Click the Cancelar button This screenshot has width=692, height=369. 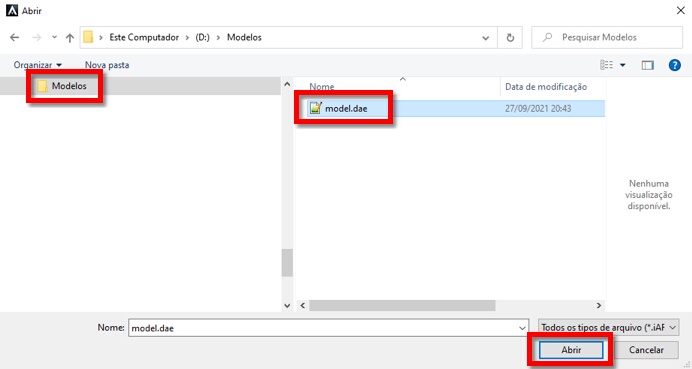[x=646, y=350]
